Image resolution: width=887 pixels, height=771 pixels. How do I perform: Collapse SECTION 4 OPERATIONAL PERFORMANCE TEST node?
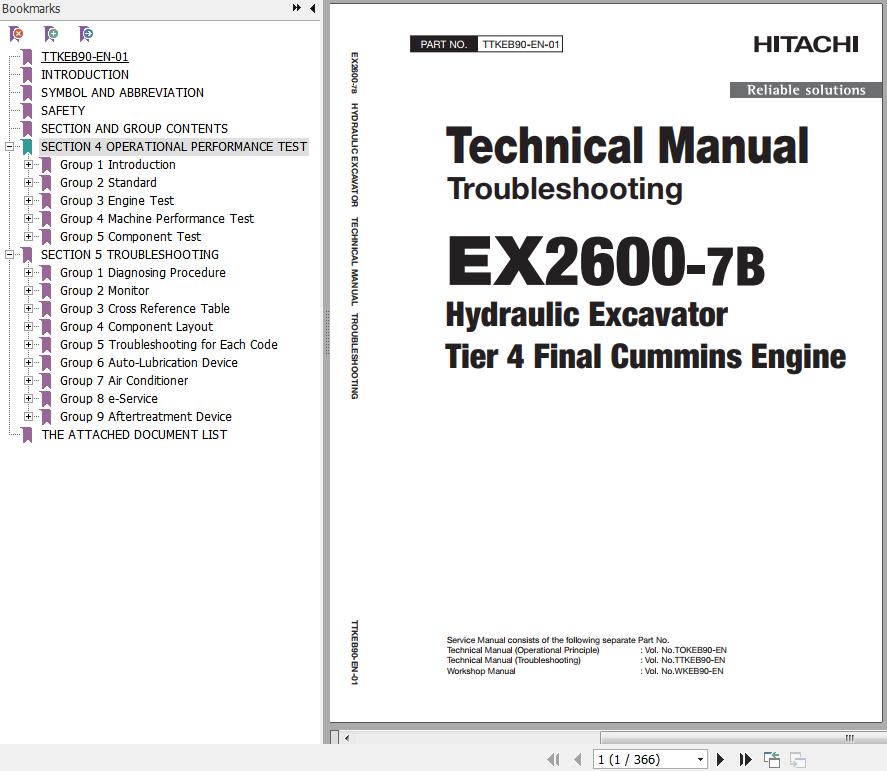(x=10, y=147)
